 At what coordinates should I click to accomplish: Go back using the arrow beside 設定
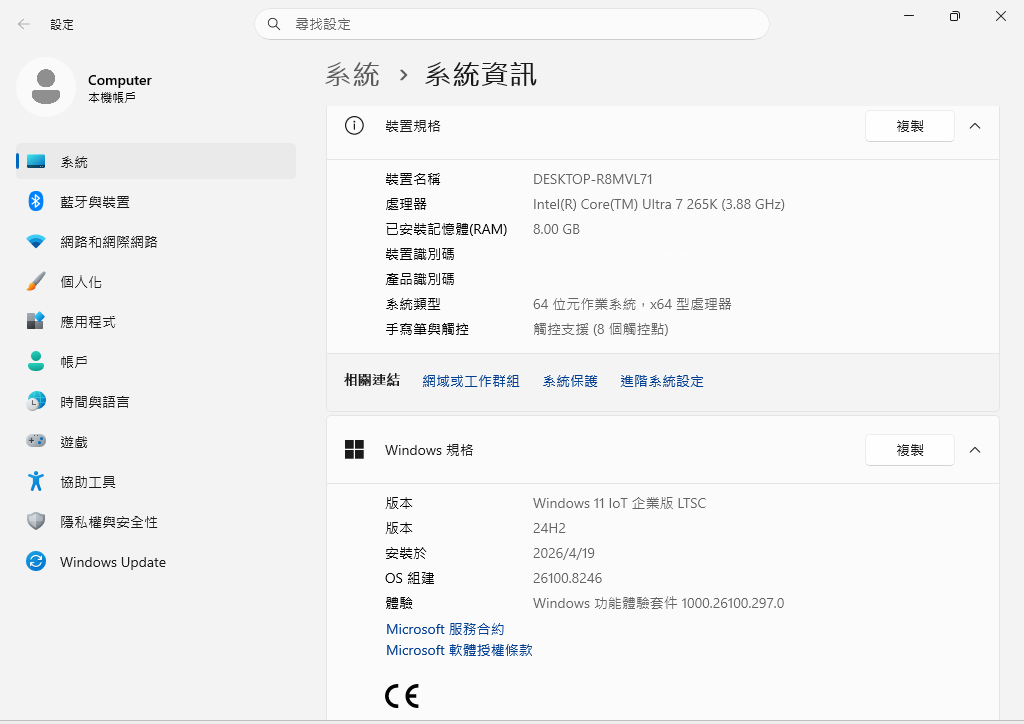tap(24, 24)
